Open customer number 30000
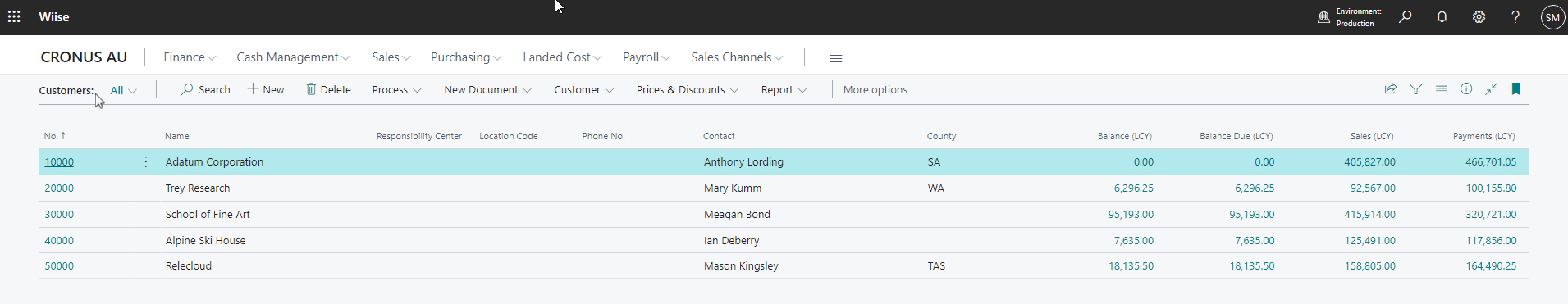 tap(59, 215)
